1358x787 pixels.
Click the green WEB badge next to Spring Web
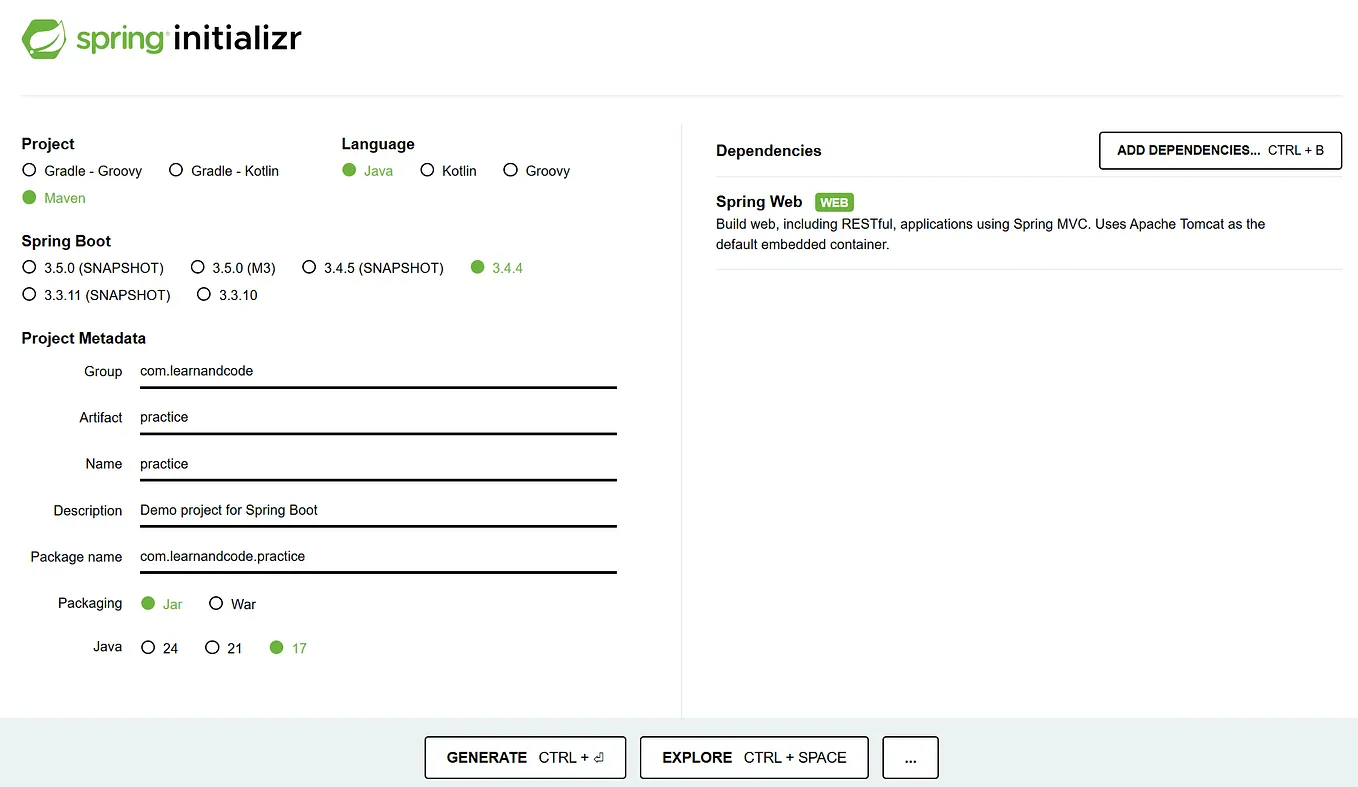[x=834, y=202]
